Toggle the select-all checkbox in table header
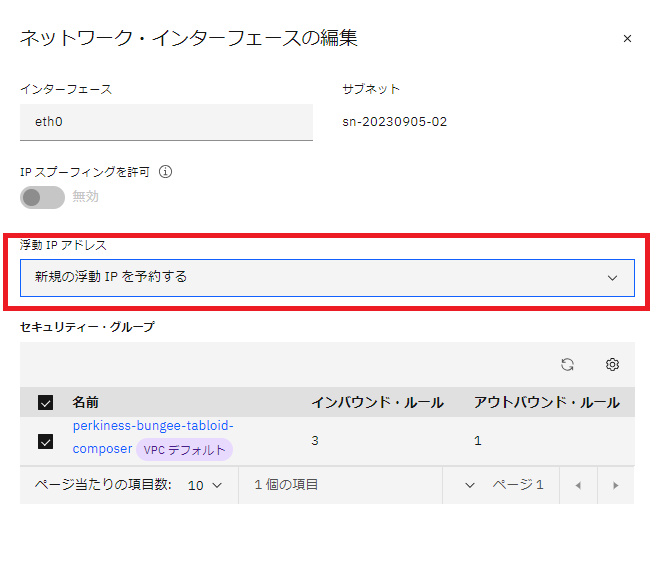659x561 pixels. click(45, 402)
